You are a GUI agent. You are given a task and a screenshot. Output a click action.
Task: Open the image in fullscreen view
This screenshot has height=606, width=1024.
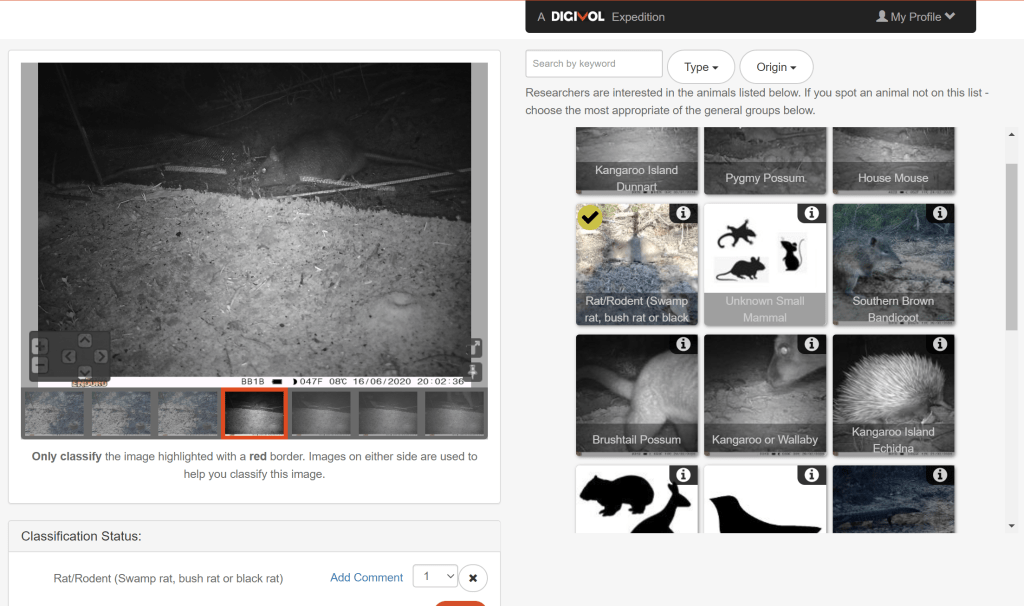pyautogui.click(x=476, y=348)
